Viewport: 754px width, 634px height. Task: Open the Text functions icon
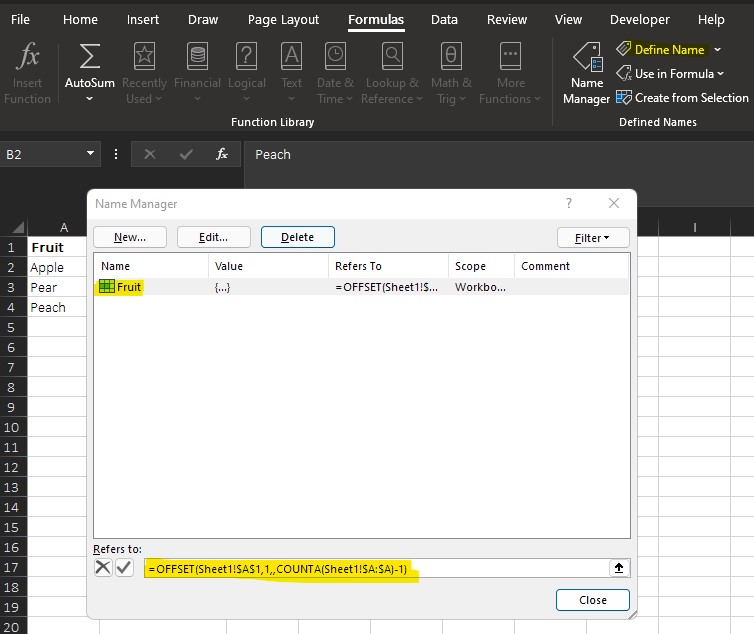(291, 56)
